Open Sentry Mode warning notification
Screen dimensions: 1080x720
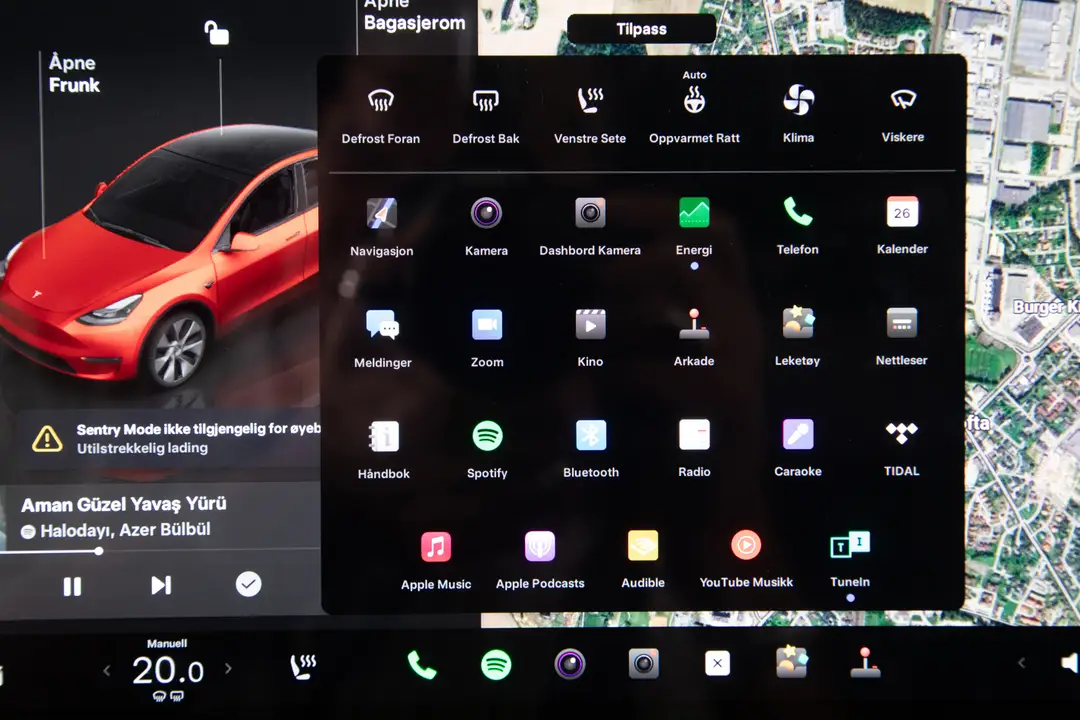(168, 438)
